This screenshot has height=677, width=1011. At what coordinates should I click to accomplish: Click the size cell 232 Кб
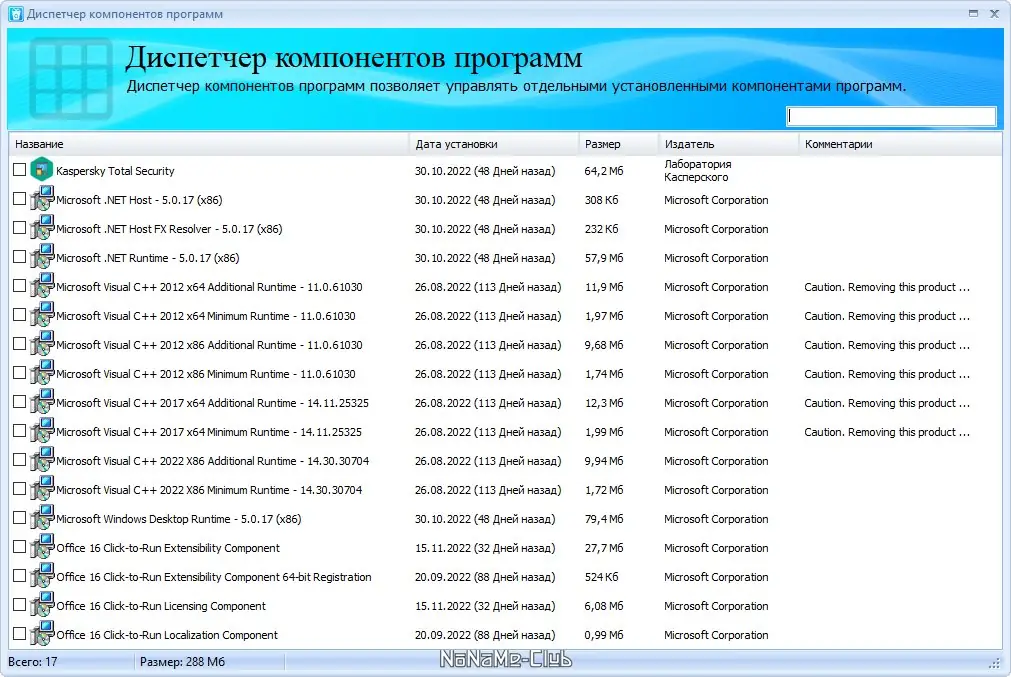[601, 229]
